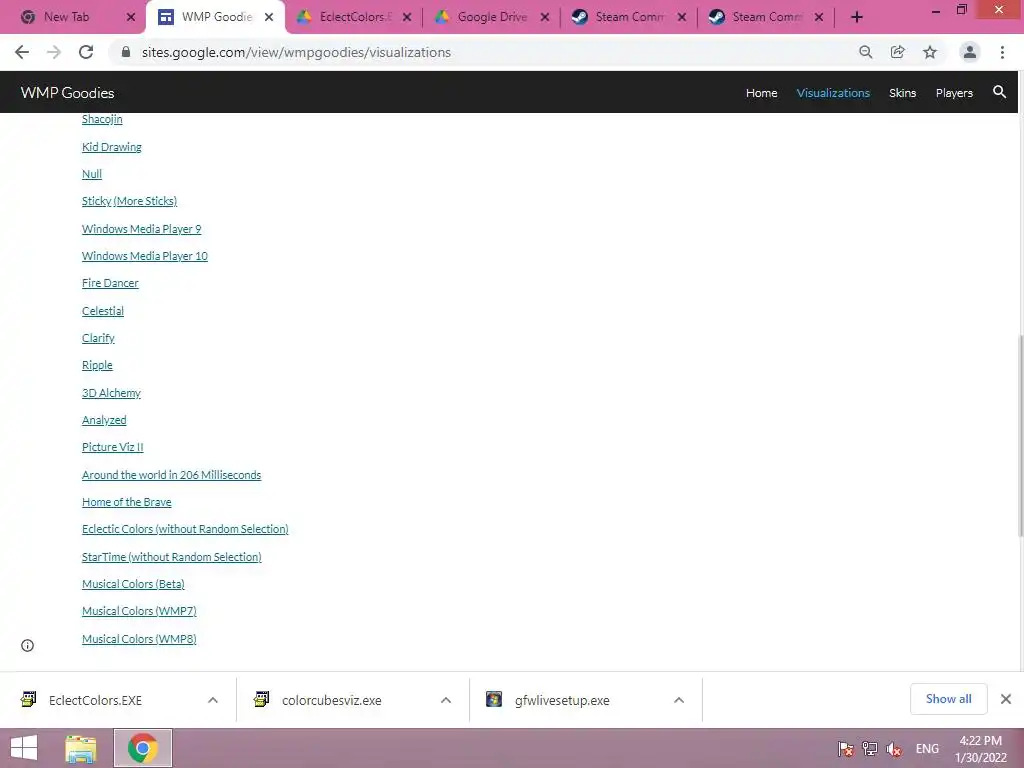
Task: Open the site search magnifier in WMP Goodies header
Action: point(999,92)
